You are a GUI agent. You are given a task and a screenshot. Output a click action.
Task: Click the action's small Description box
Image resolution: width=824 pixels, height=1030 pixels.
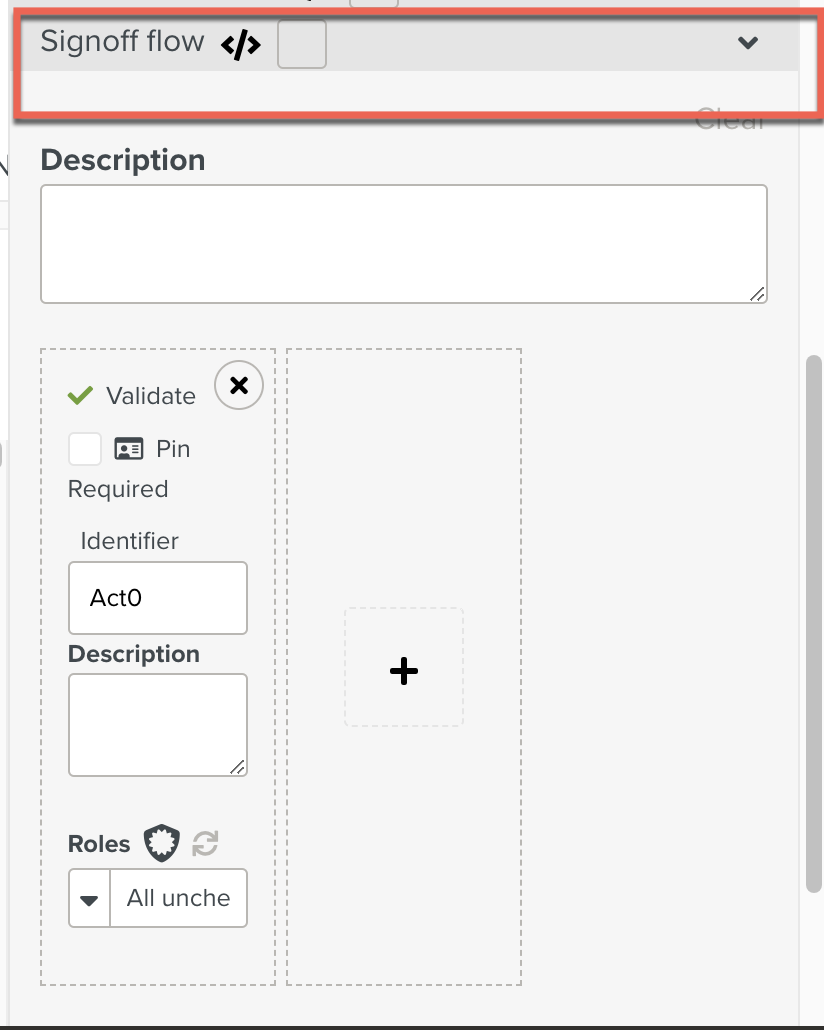pyautogui.click(x=157, y=724)
